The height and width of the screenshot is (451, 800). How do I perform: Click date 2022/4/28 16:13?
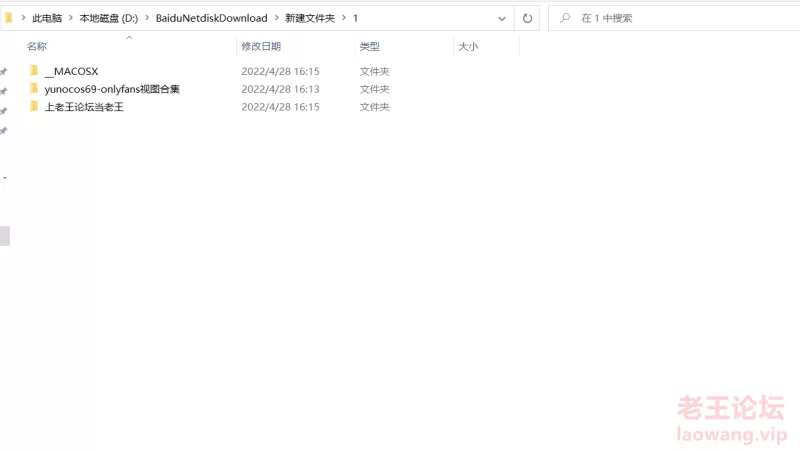tap(280, 89)
